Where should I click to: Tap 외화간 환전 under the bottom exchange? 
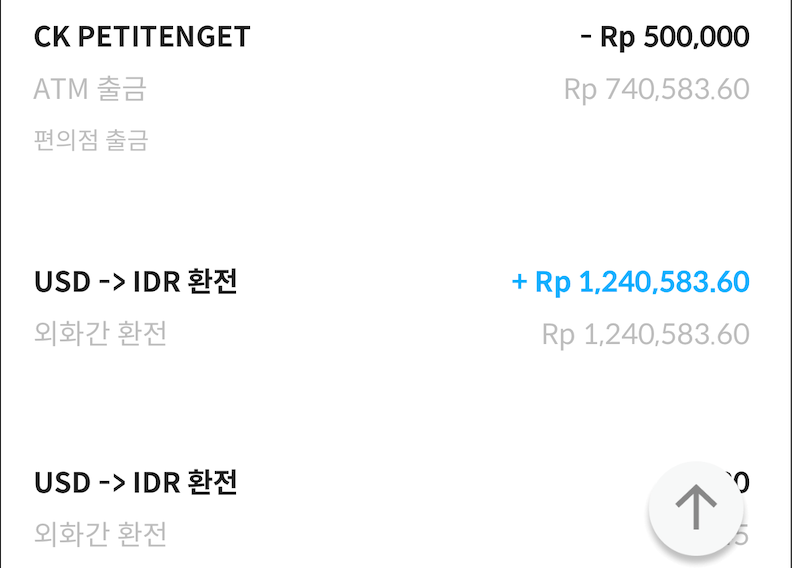pyautogui.click(x=100, y=534)
